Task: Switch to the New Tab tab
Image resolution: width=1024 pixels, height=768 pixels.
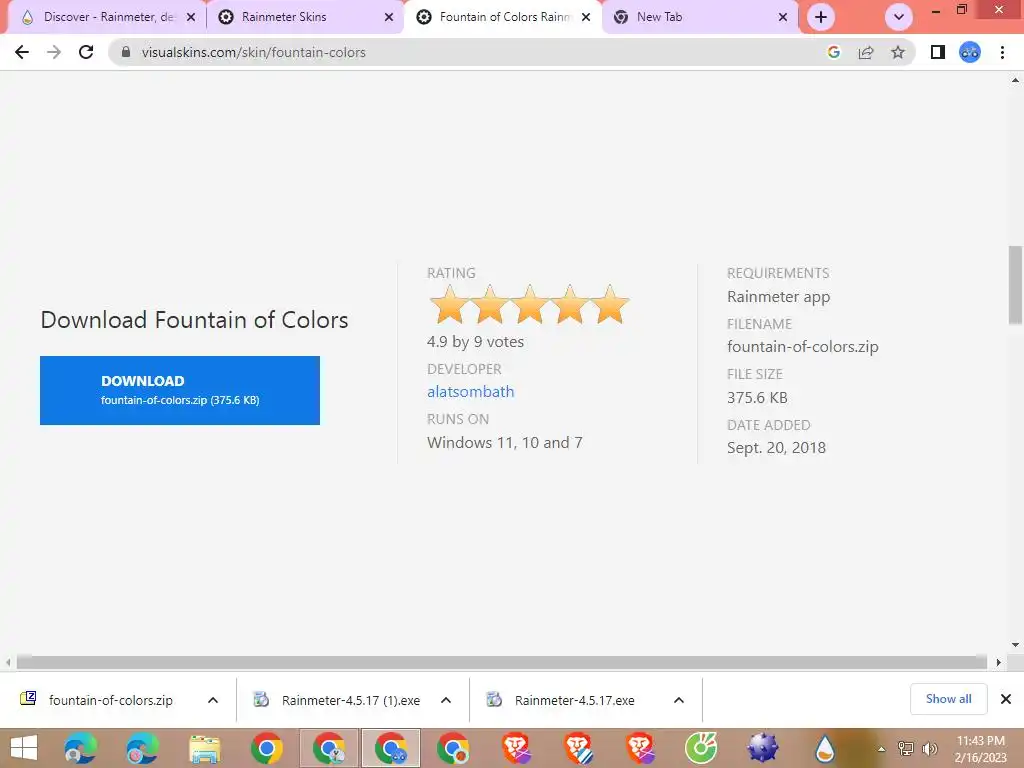Action: coord(699,17)
